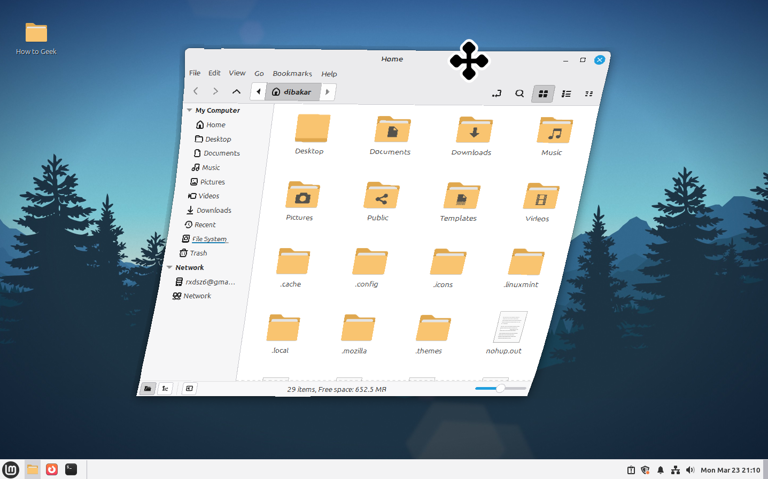The width and height of the screenshot is (768, 479).
Task: Collapse the My Computer section
Action: point(189,110)
